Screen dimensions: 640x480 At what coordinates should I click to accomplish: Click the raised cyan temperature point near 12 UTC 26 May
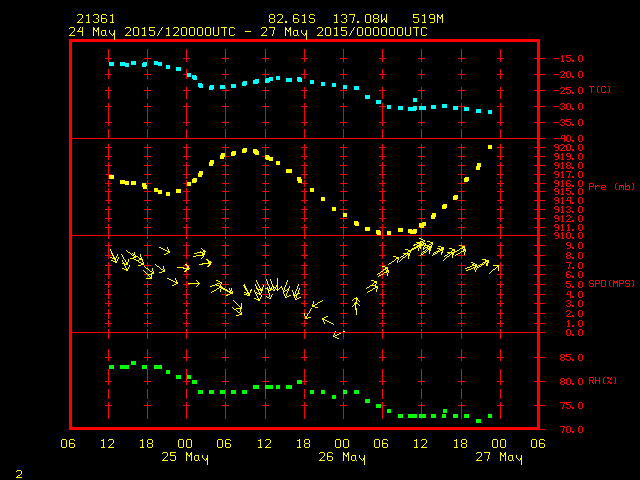point(415,100)
